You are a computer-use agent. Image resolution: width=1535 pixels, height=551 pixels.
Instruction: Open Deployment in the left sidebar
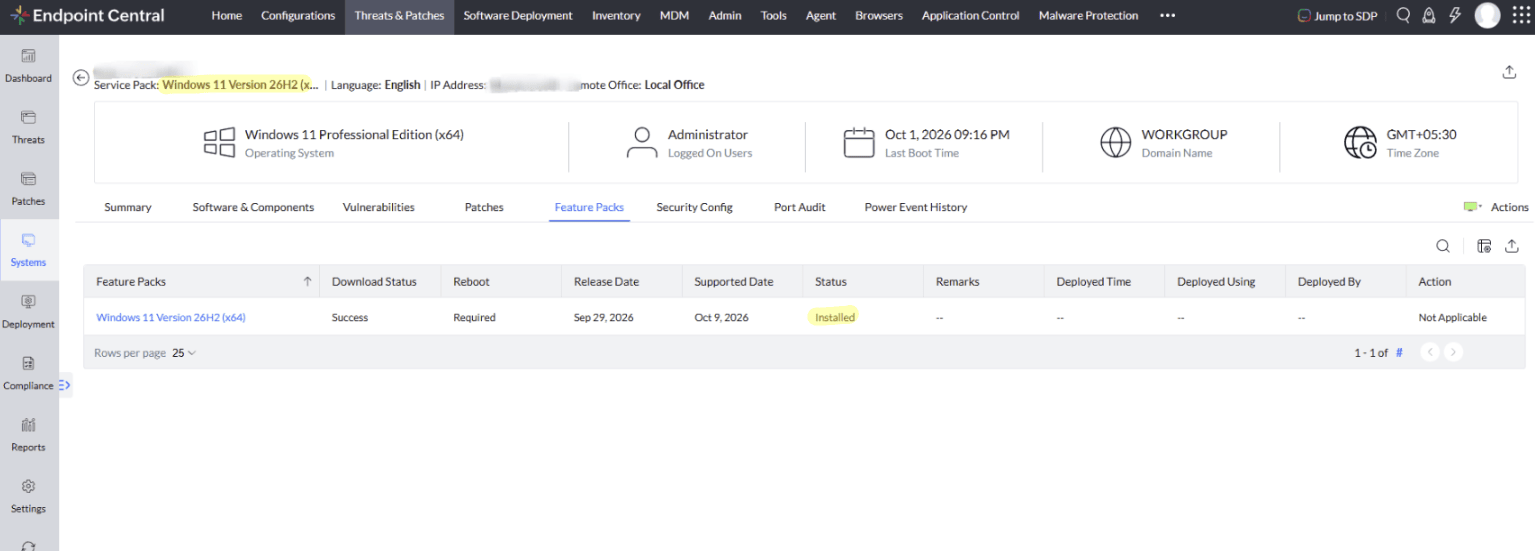[x=28, y=311]
